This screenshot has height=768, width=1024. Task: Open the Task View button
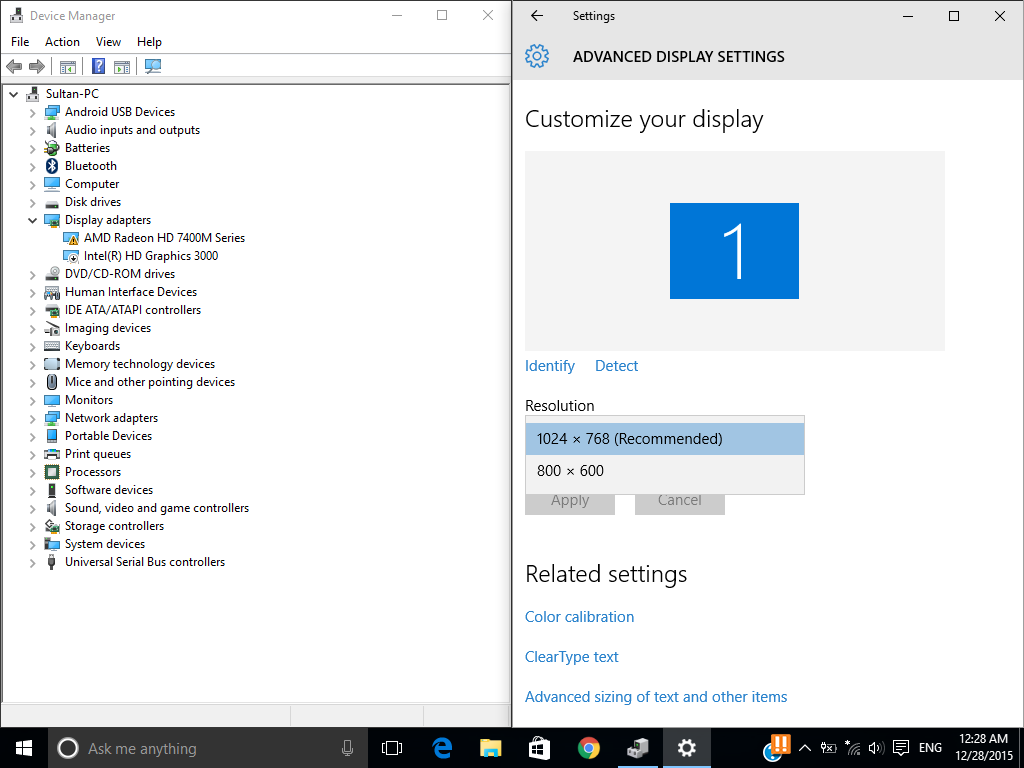(x=392, y=748)
